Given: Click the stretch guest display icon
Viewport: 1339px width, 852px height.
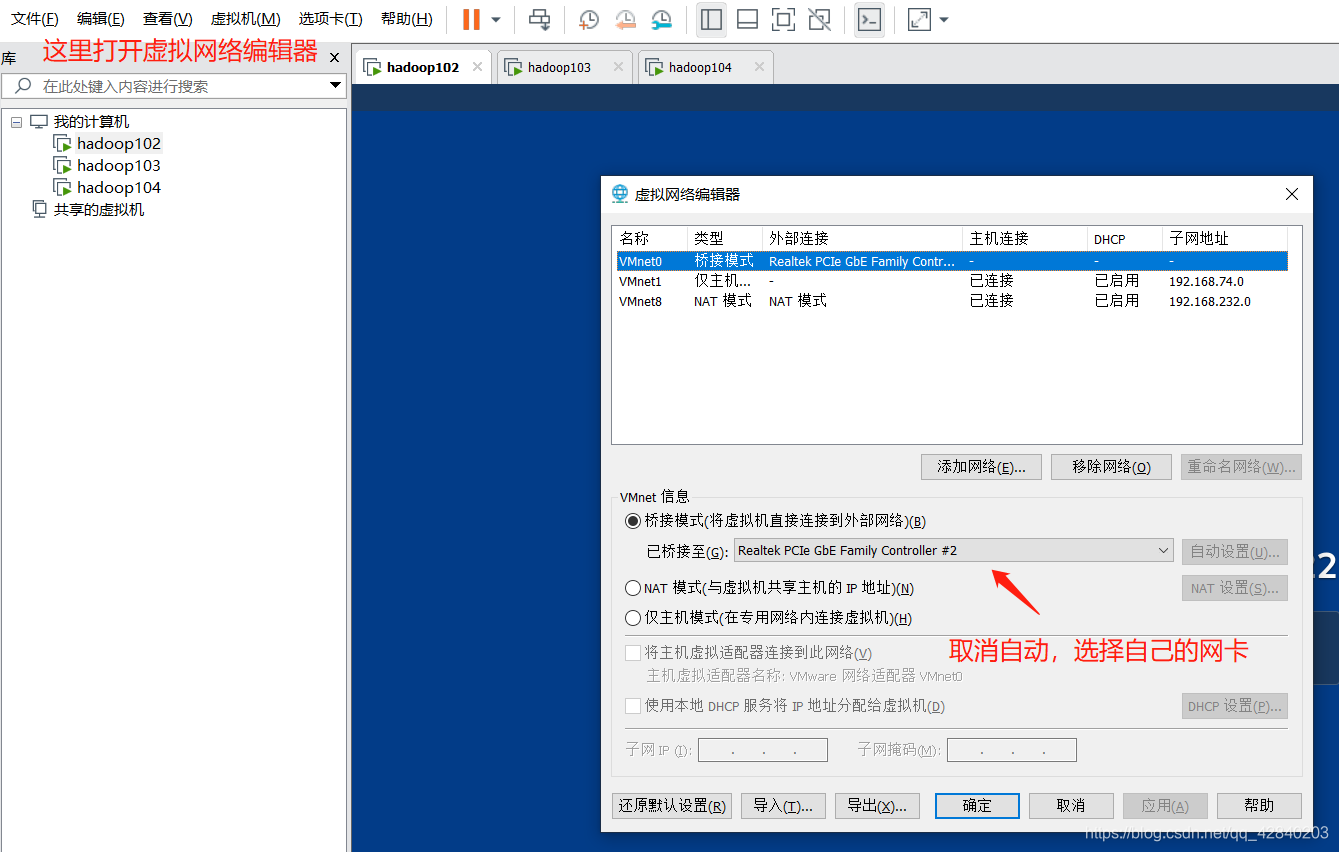Looking at the screenshot, I should [x=919, y=19].
